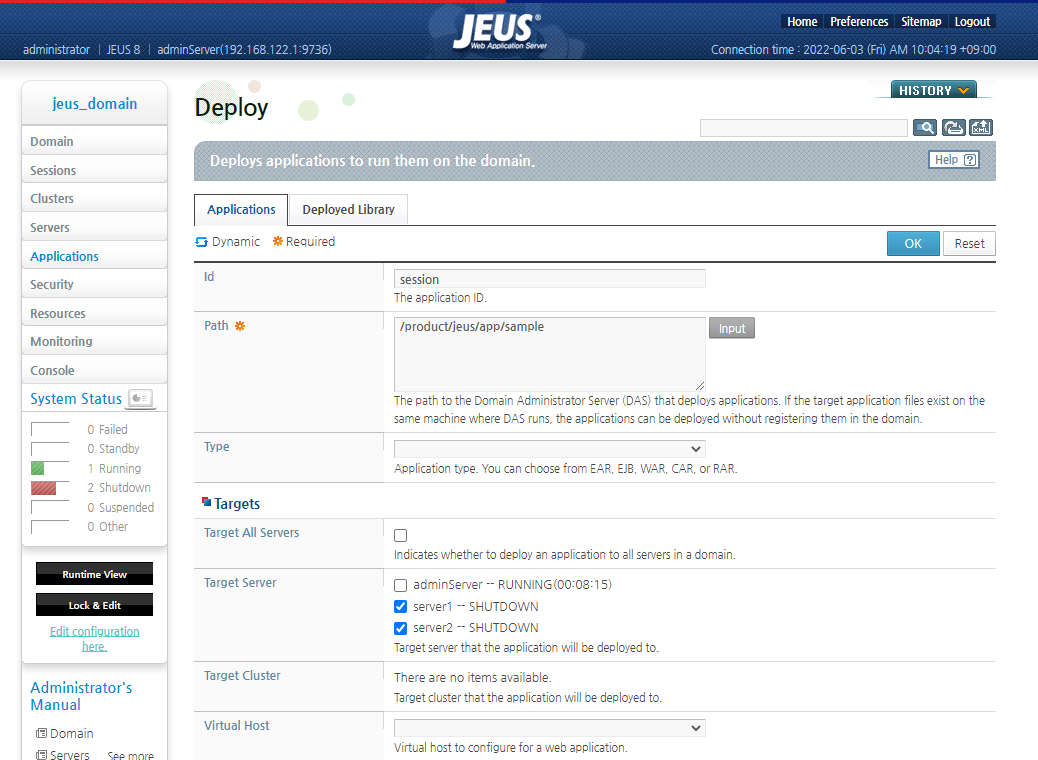Enable Target All Servers checkbox
Image resolution: width=1038 pixels, height=760 pixels.
pyautogui.click(x=401, y=536)
